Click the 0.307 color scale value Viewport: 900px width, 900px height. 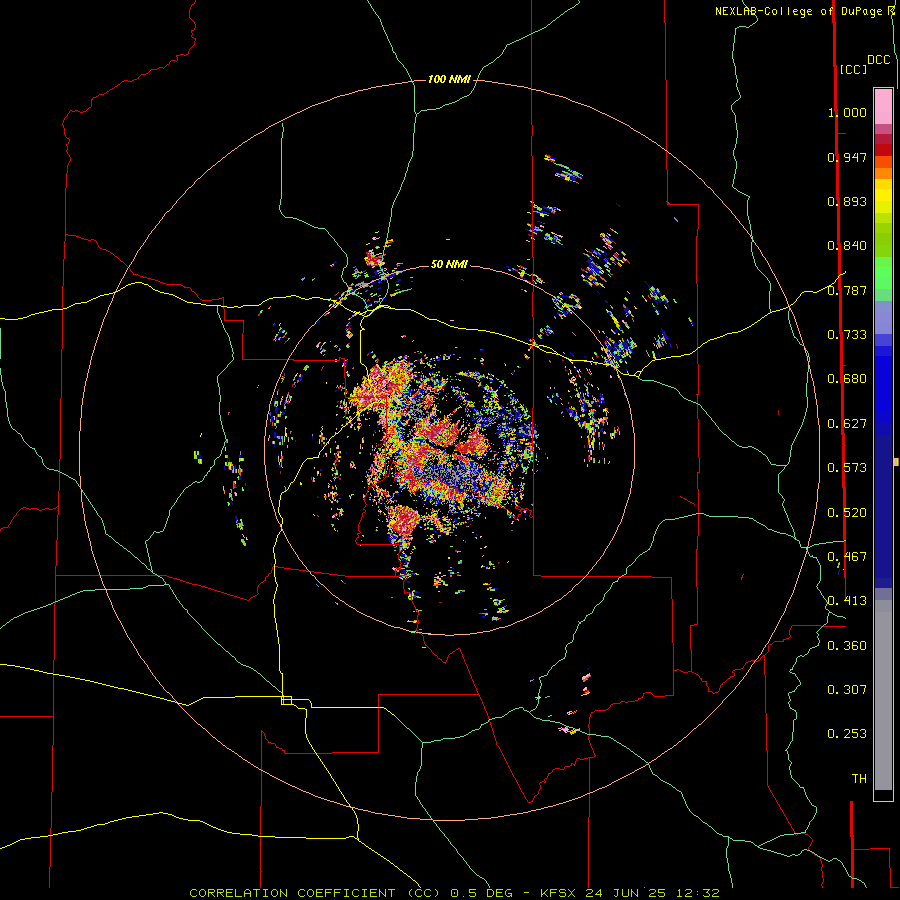847,690
